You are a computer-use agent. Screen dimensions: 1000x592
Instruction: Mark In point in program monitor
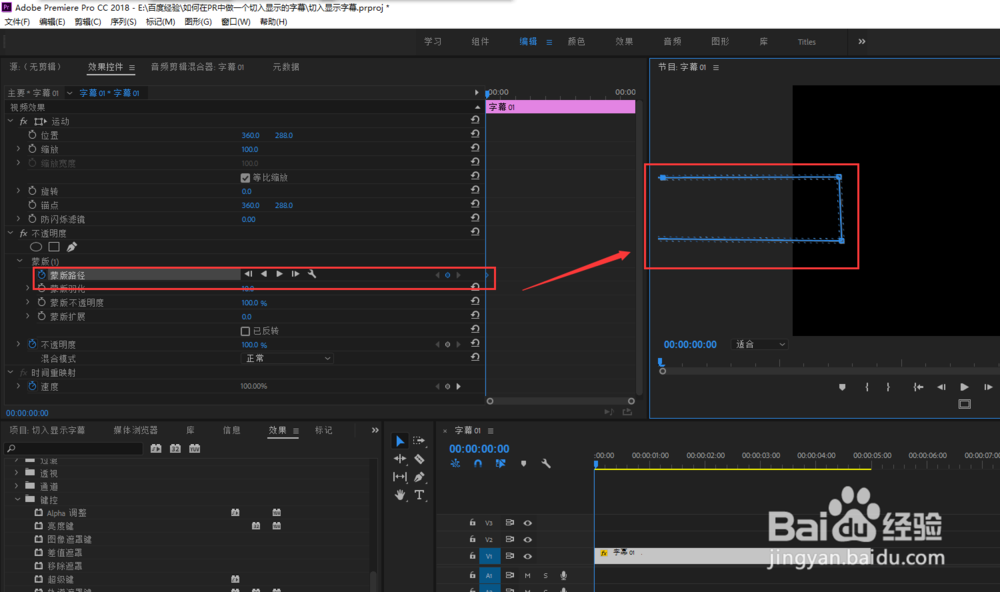(x=867, y=387)
